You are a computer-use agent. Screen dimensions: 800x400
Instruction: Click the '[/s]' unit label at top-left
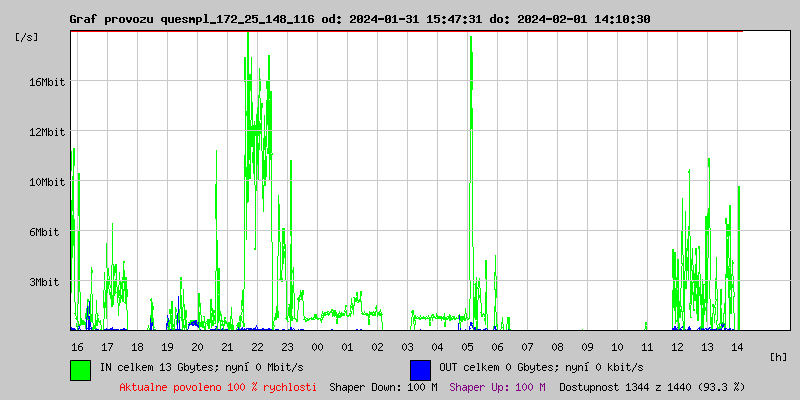coord(27,37)
